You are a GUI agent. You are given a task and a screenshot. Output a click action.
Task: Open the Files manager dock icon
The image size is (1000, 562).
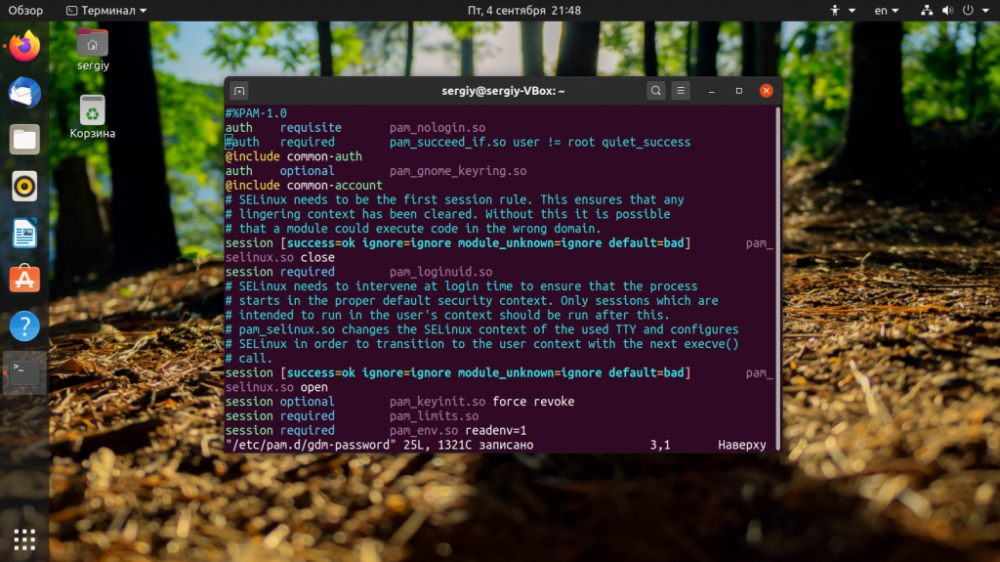point(25,140)
